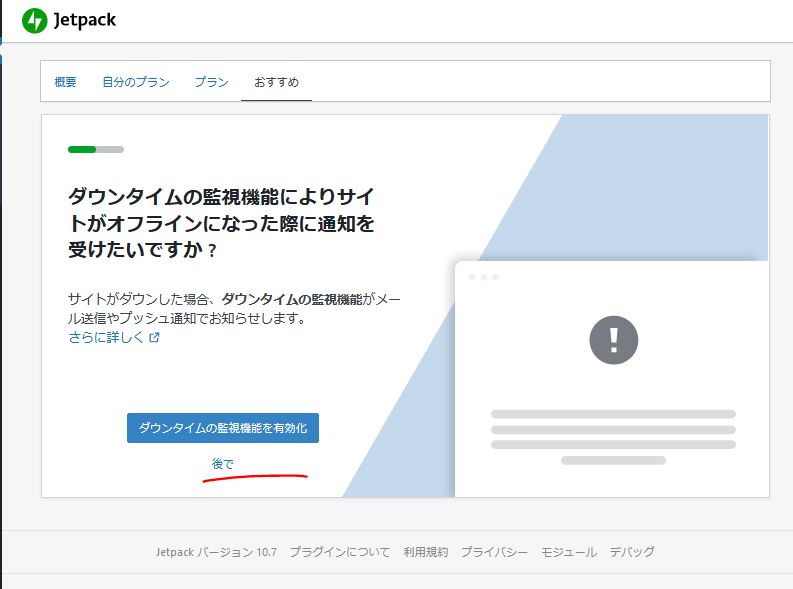Open the モジュール footer link
Image resolution: width=793 pixels, height=589 pixels.
(568, 552)
